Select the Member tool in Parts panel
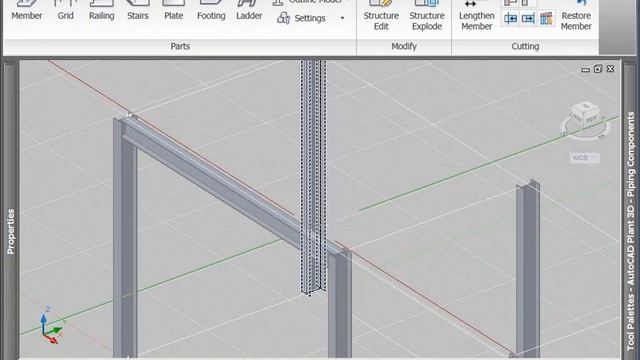Screen dimensions: 640x360 tap(27, 11)
